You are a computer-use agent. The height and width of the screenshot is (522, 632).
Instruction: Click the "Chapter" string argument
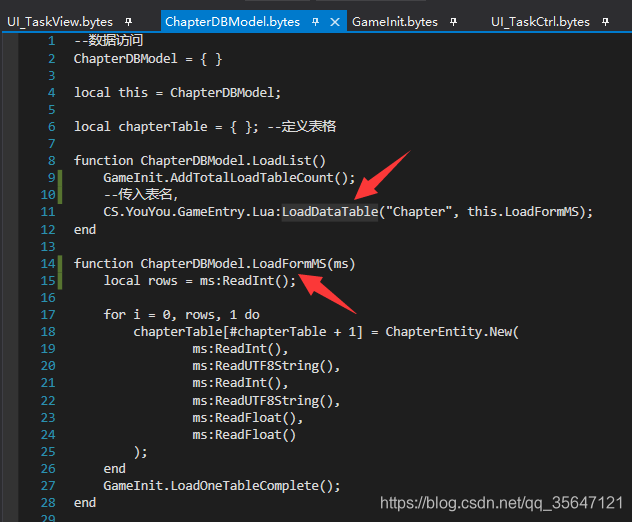pyautogui.click(x=419, y=212)
